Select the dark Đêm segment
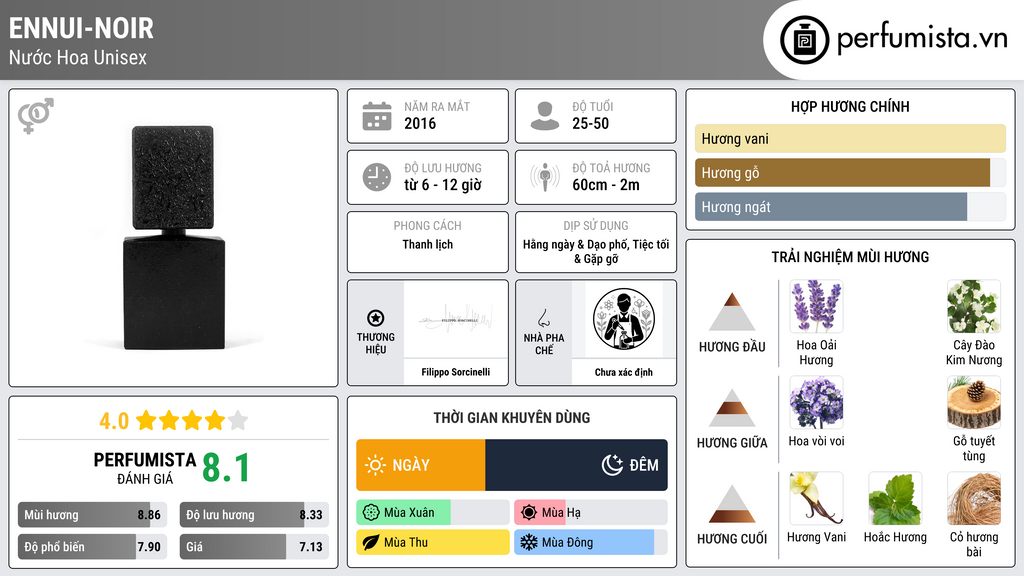Viewport: 1024px width, 576px height. click(577, 465)
